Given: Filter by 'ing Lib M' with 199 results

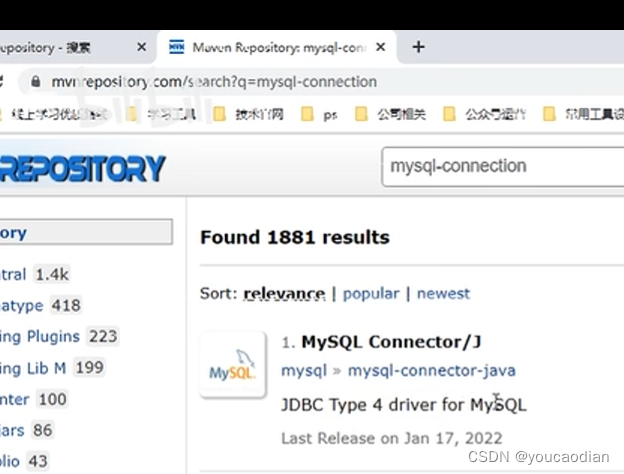Looking at the screenshot, I should point(52,368).
